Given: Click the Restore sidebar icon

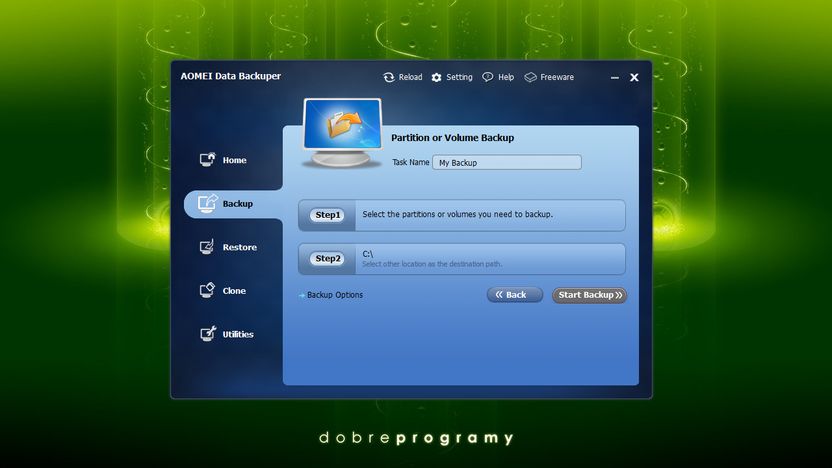Looking at the screenshot, I should pyautogui.click(x=207, y=247).
